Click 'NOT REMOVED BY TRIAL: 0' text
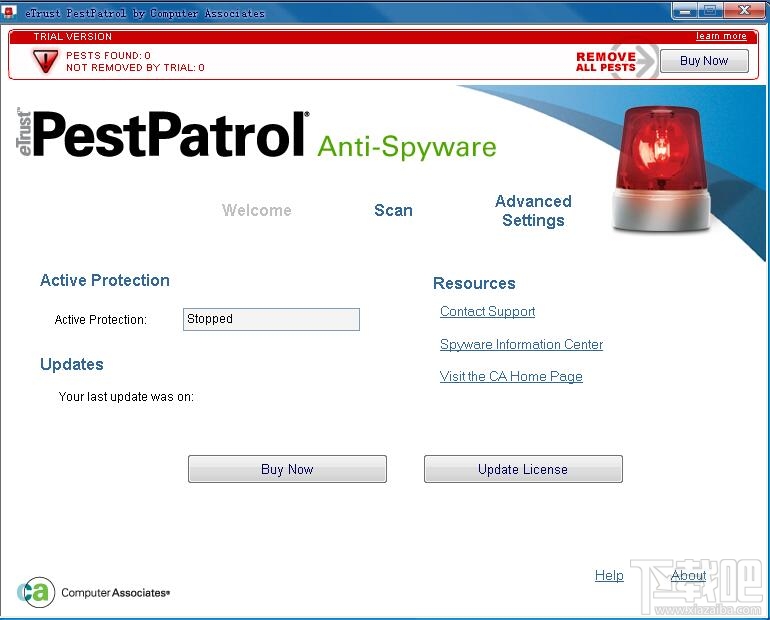The width and height of the screenshot is (770, 620). coord(135,68)
